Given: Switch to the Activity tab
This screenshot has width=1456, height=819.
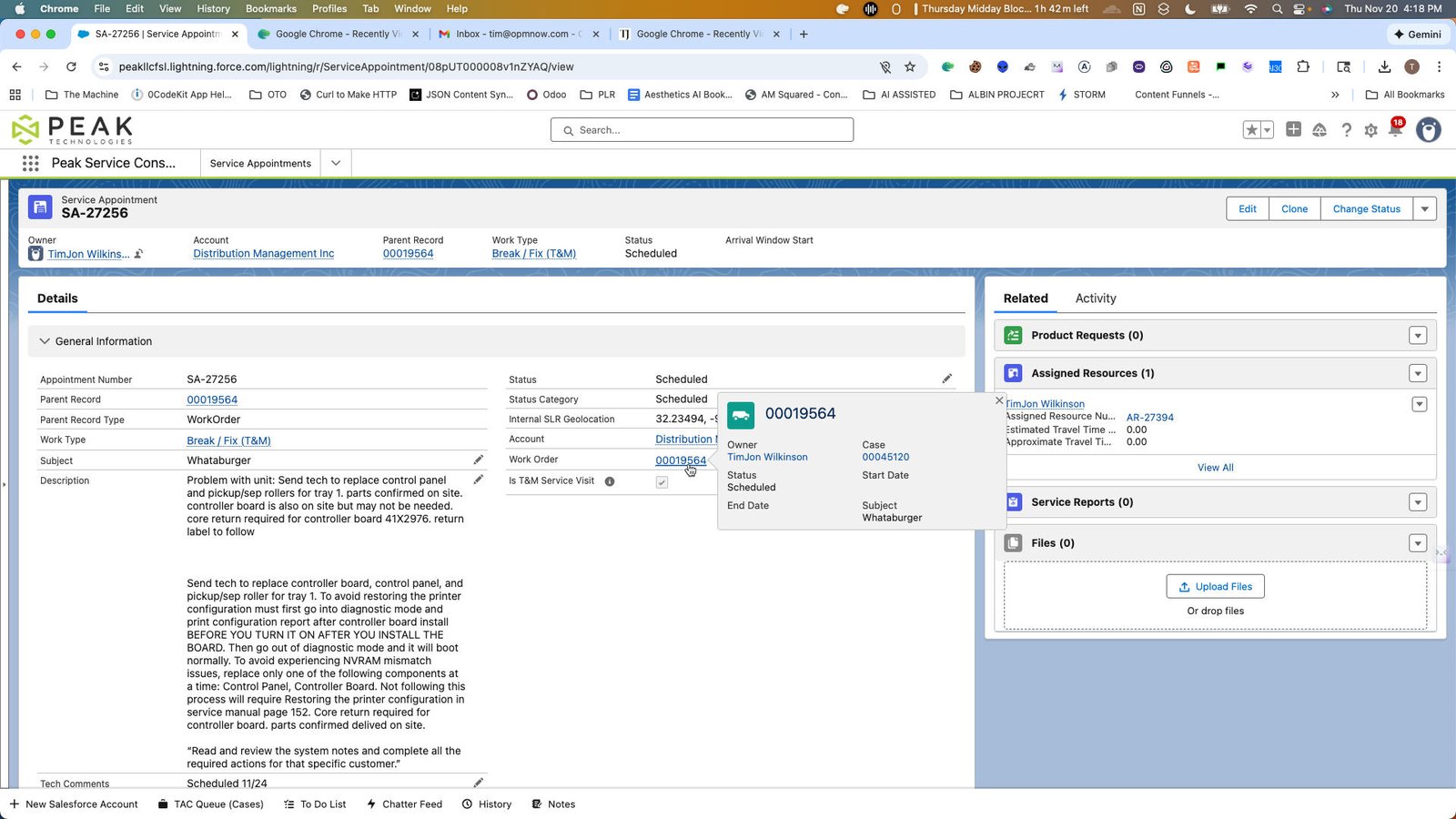Looking at the screenshot, I should 1096,298.
